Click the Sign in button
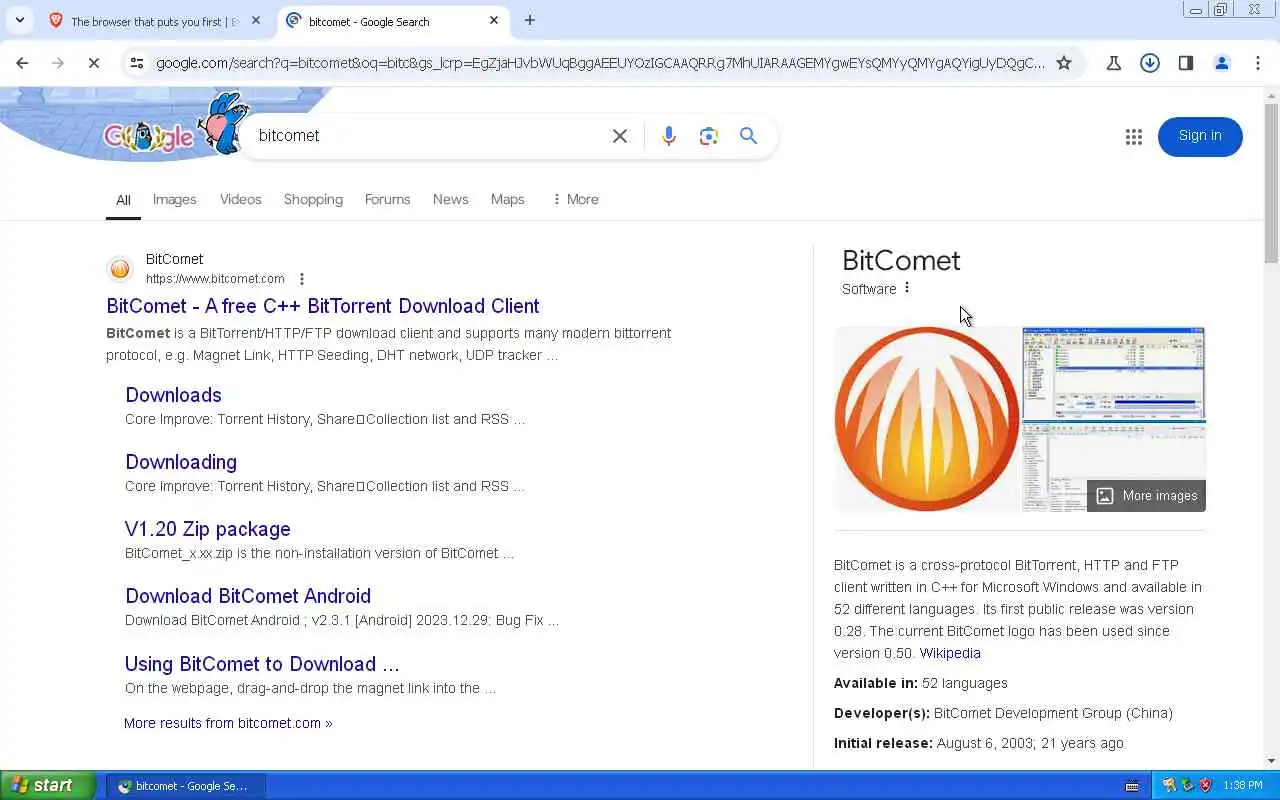Viewport: 1280px width, 800px height. tap(1200, 136)
